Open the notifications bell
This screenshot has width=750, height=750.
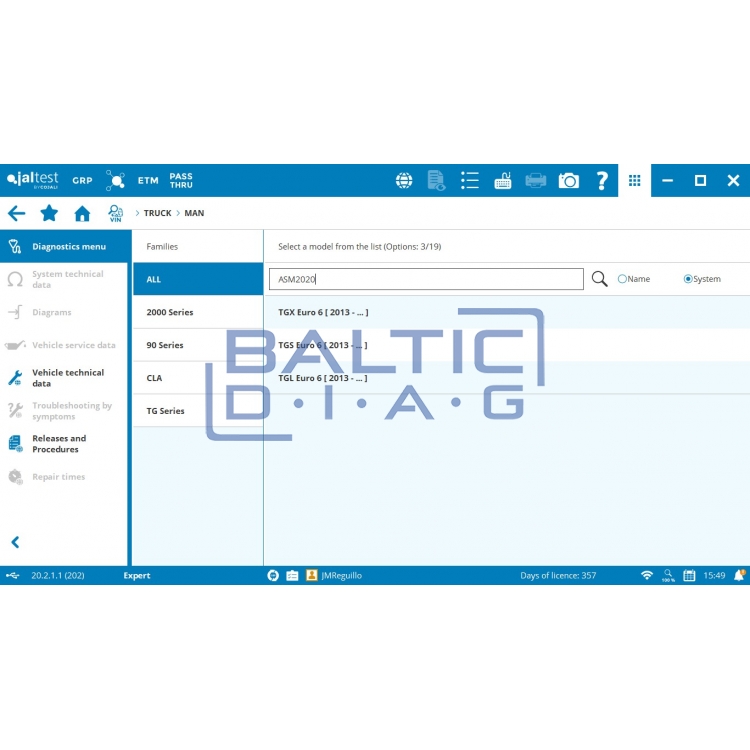[739, 575]
